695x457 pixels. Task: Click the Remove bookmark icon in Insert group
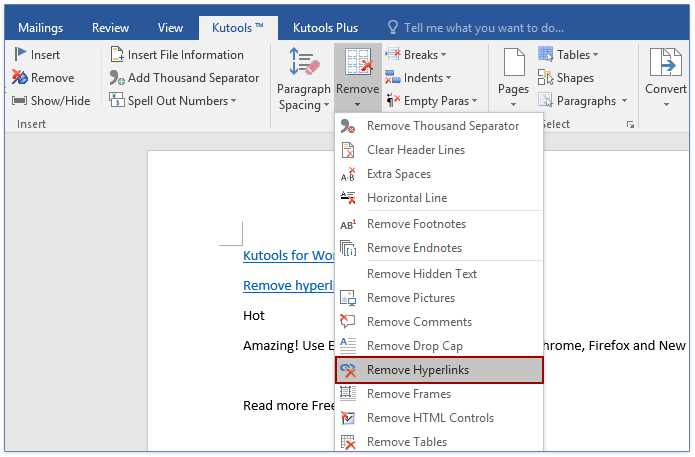[20, 78]
